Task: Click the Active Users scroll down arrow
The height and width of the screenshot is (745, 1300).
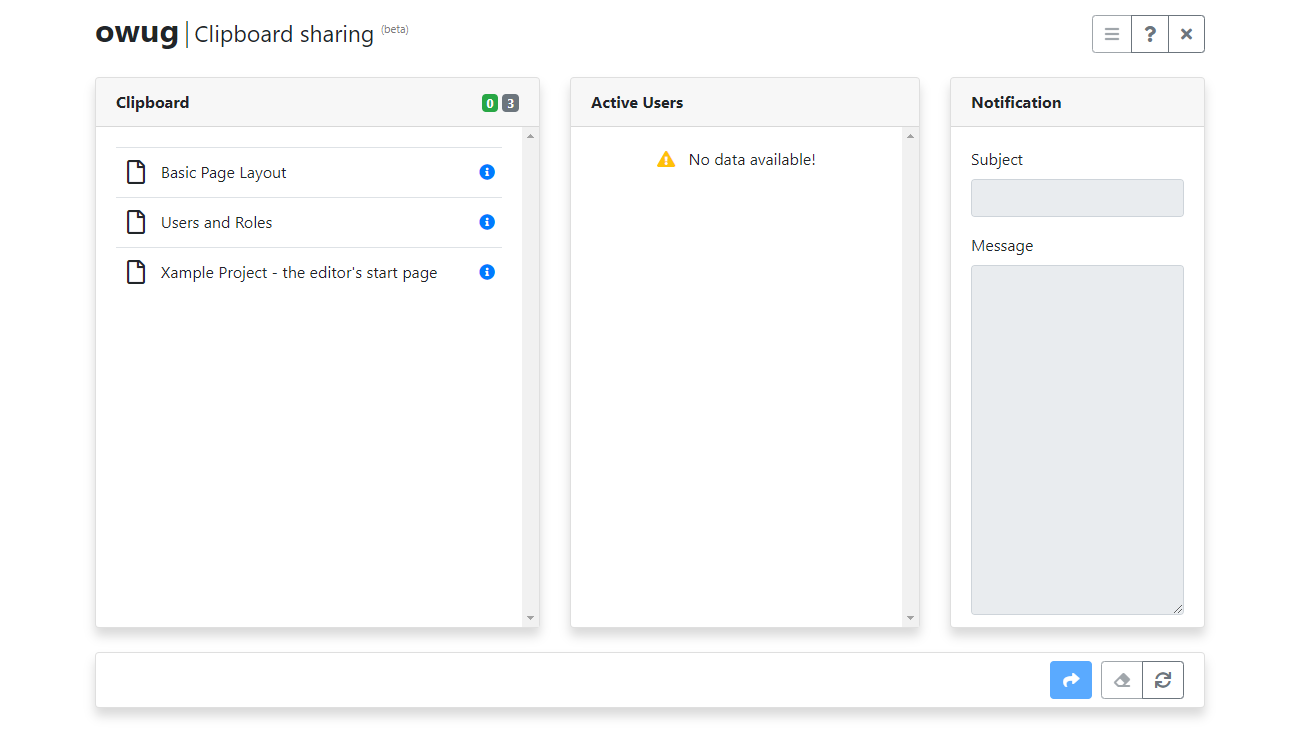Action: 910,618
